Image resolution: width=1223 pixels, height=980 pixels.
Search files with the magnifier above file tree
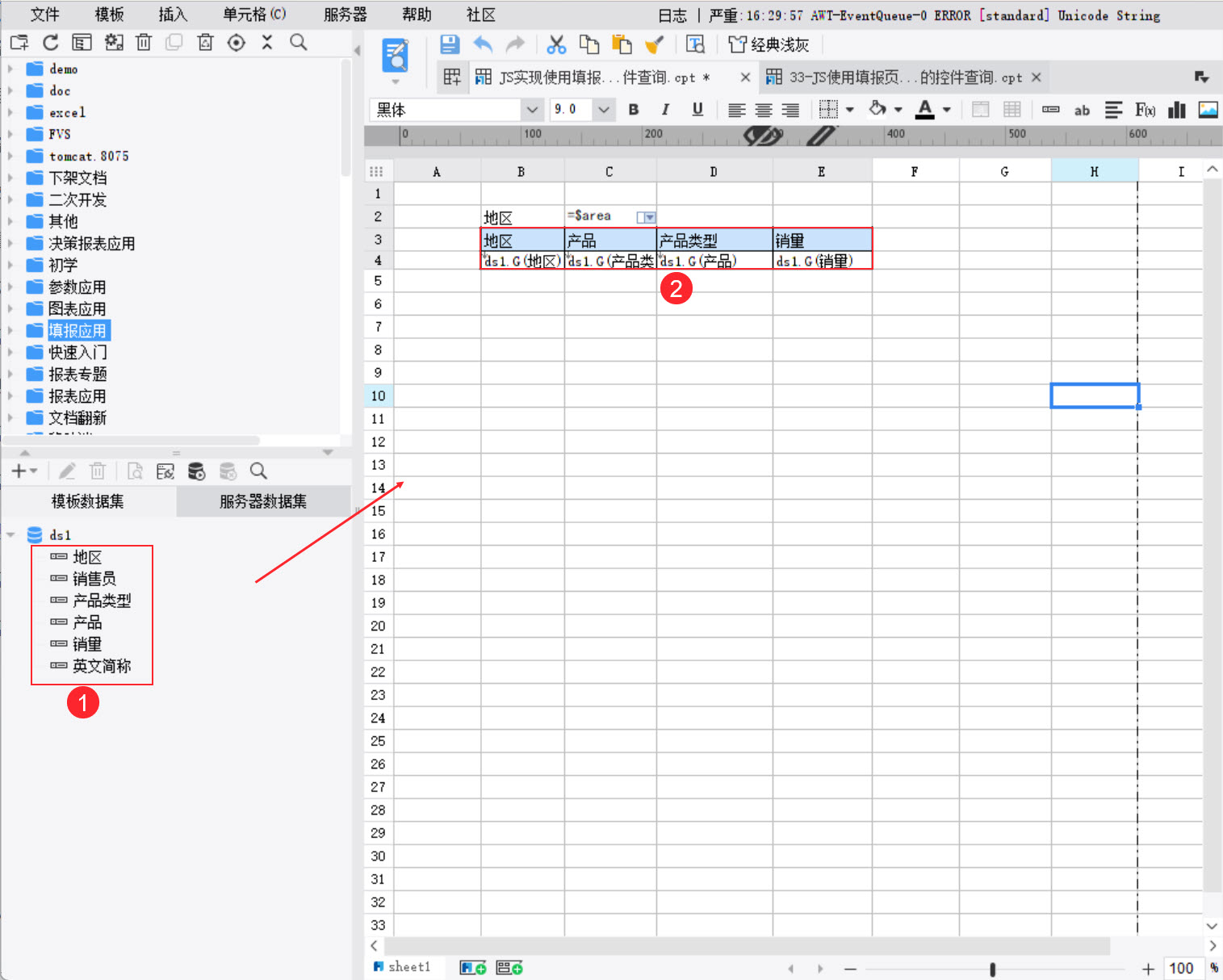click(x=298, y=43)
